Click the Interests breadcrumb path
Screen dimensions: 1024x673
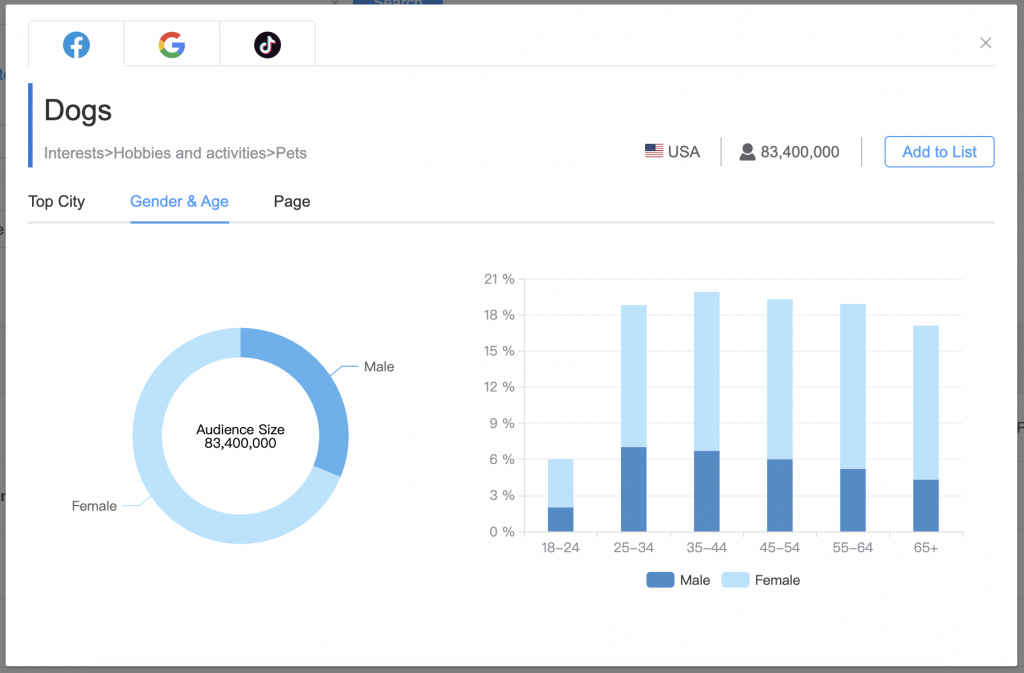(x=175, y=153)
